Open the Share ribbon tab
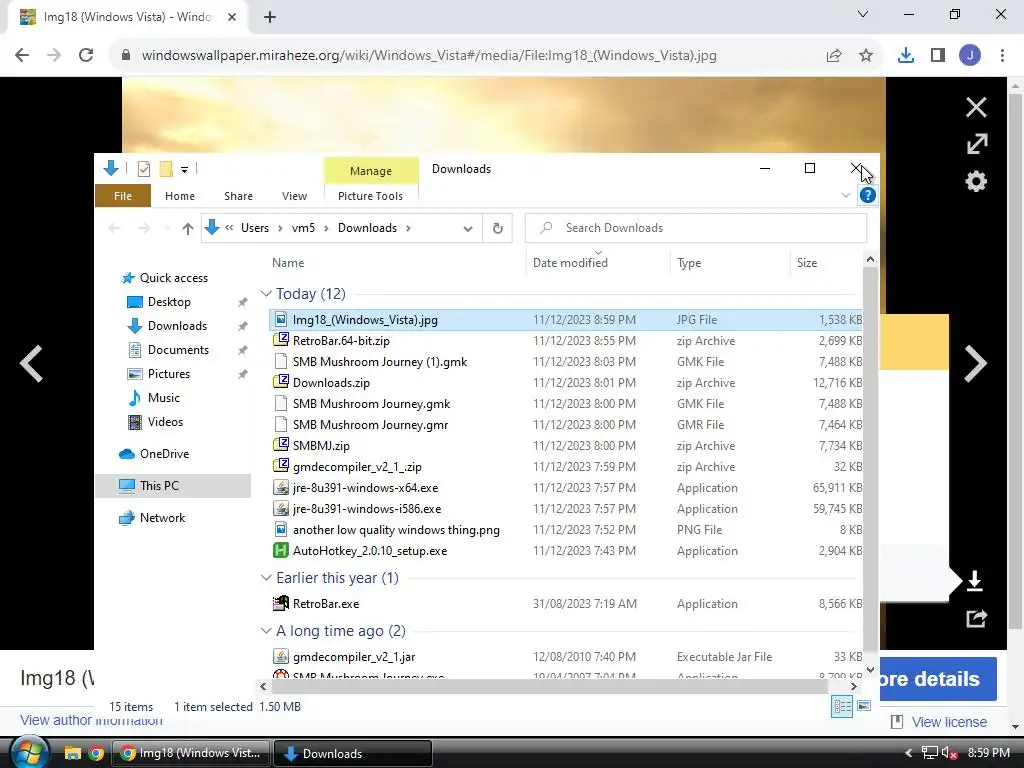Image resolution: width=1024 pixels, height=768 pixels. [x=238, y=196]
